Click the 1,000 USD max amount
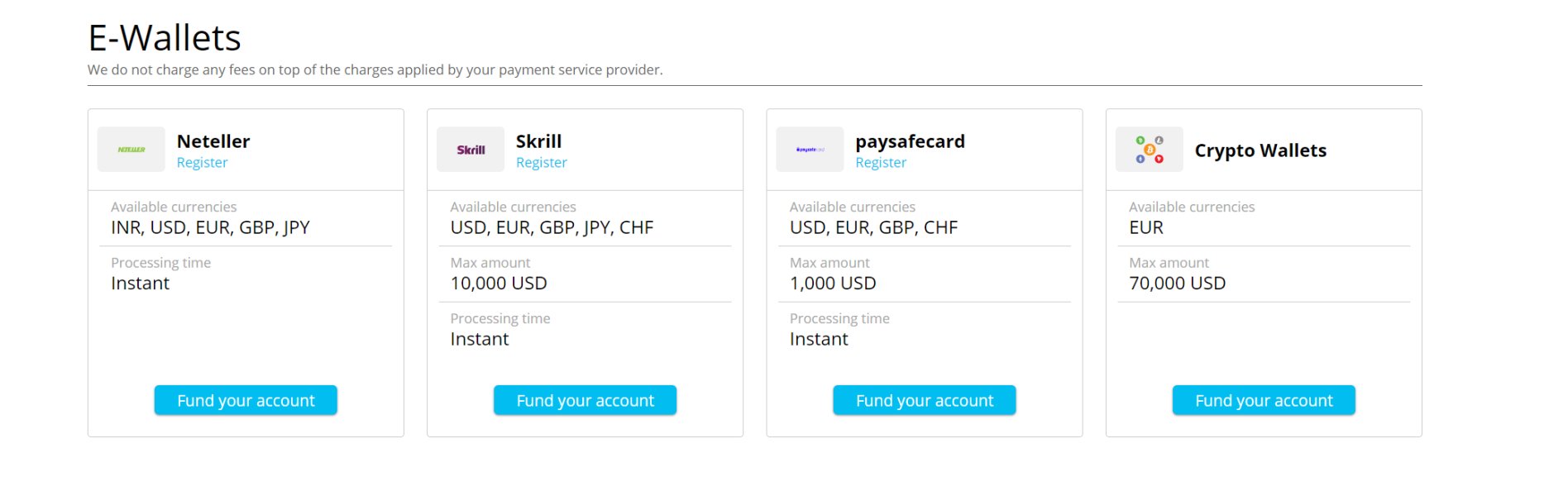Image resolution: width=1568 pixels, height=496 pixels. [833, 284]
